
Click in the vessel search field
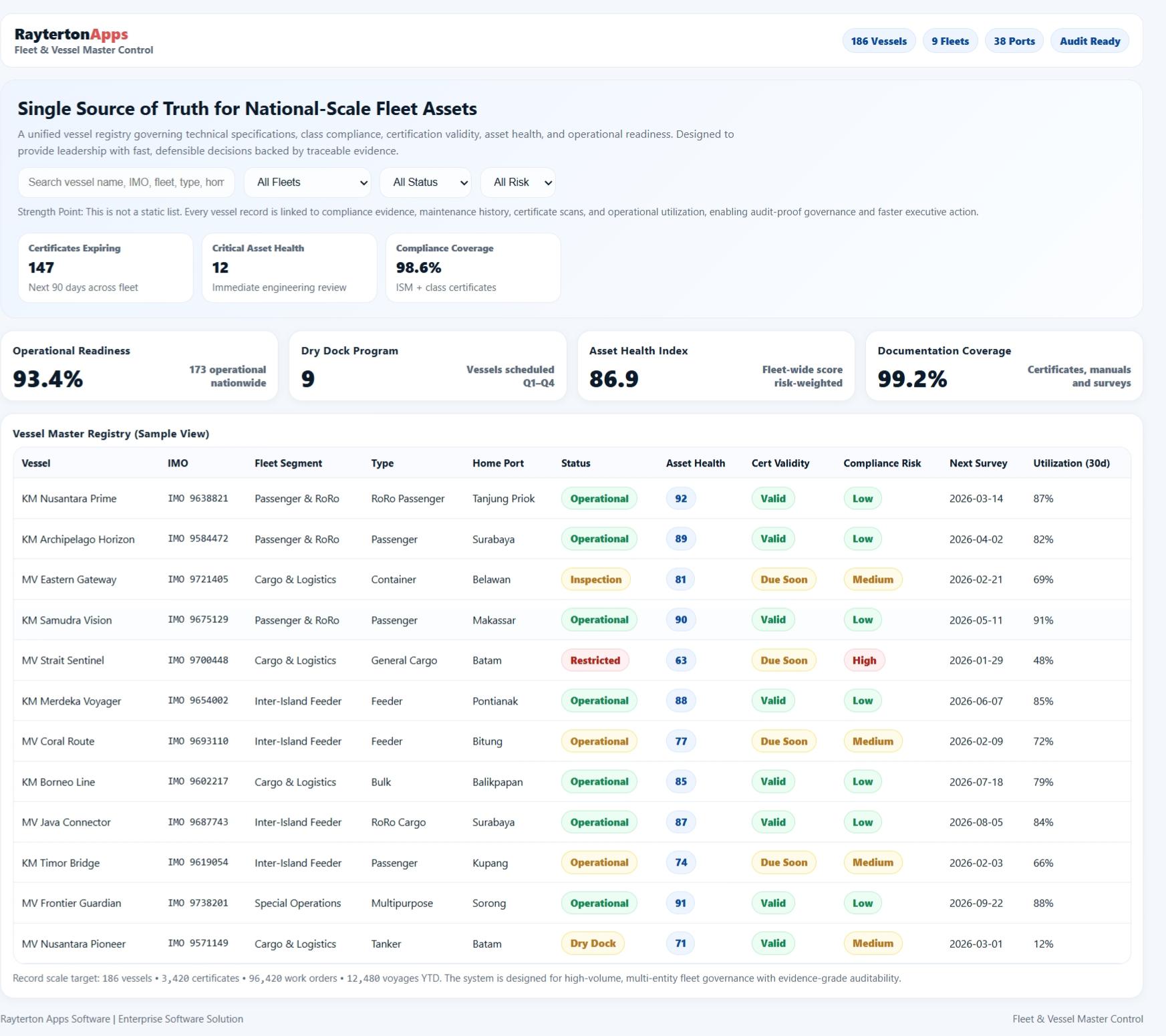126,182
